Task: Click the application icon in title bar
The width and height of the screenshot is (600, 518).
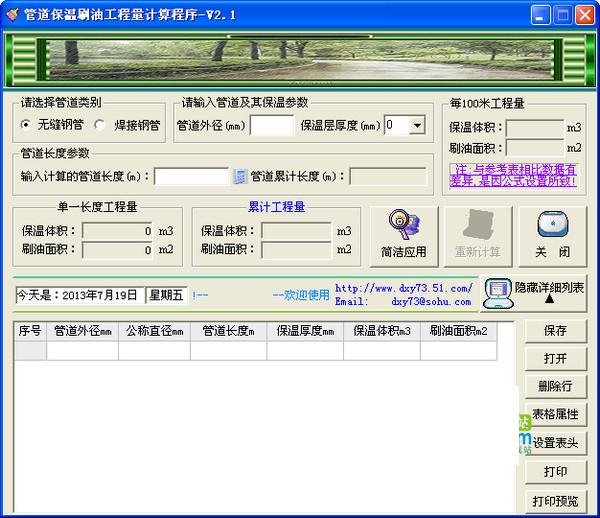Action: pos(12,15)
